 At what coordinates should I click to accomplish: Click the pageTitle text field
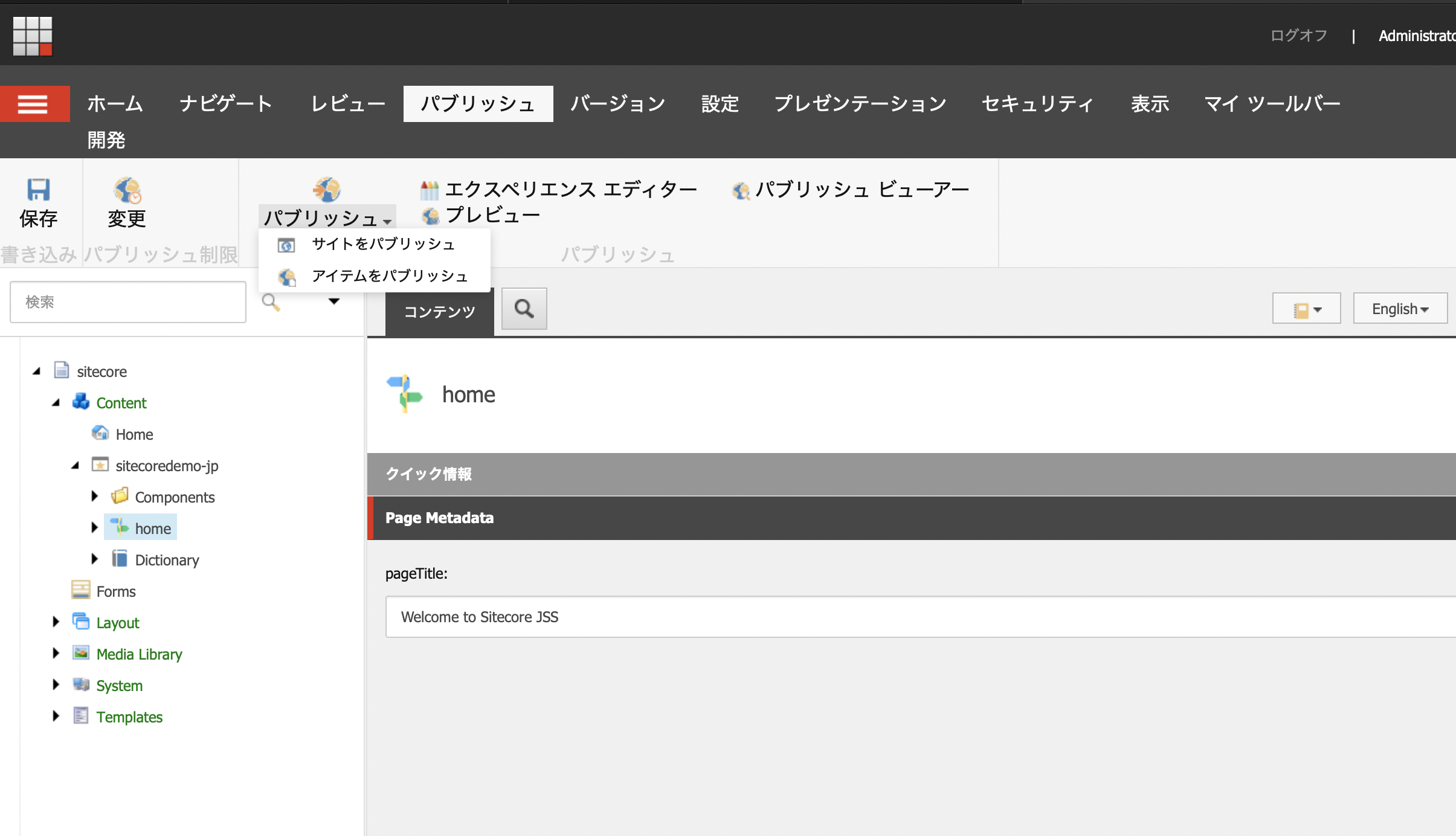click(x=921, y=617)
